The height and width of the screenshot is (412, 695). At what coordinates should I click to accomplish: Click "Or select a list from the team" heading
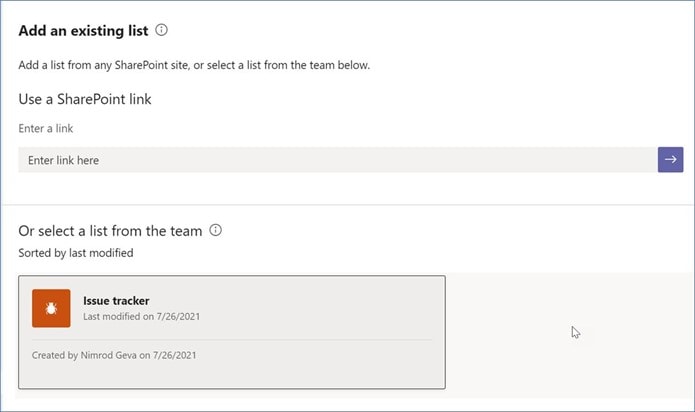(x=110, y=231)
